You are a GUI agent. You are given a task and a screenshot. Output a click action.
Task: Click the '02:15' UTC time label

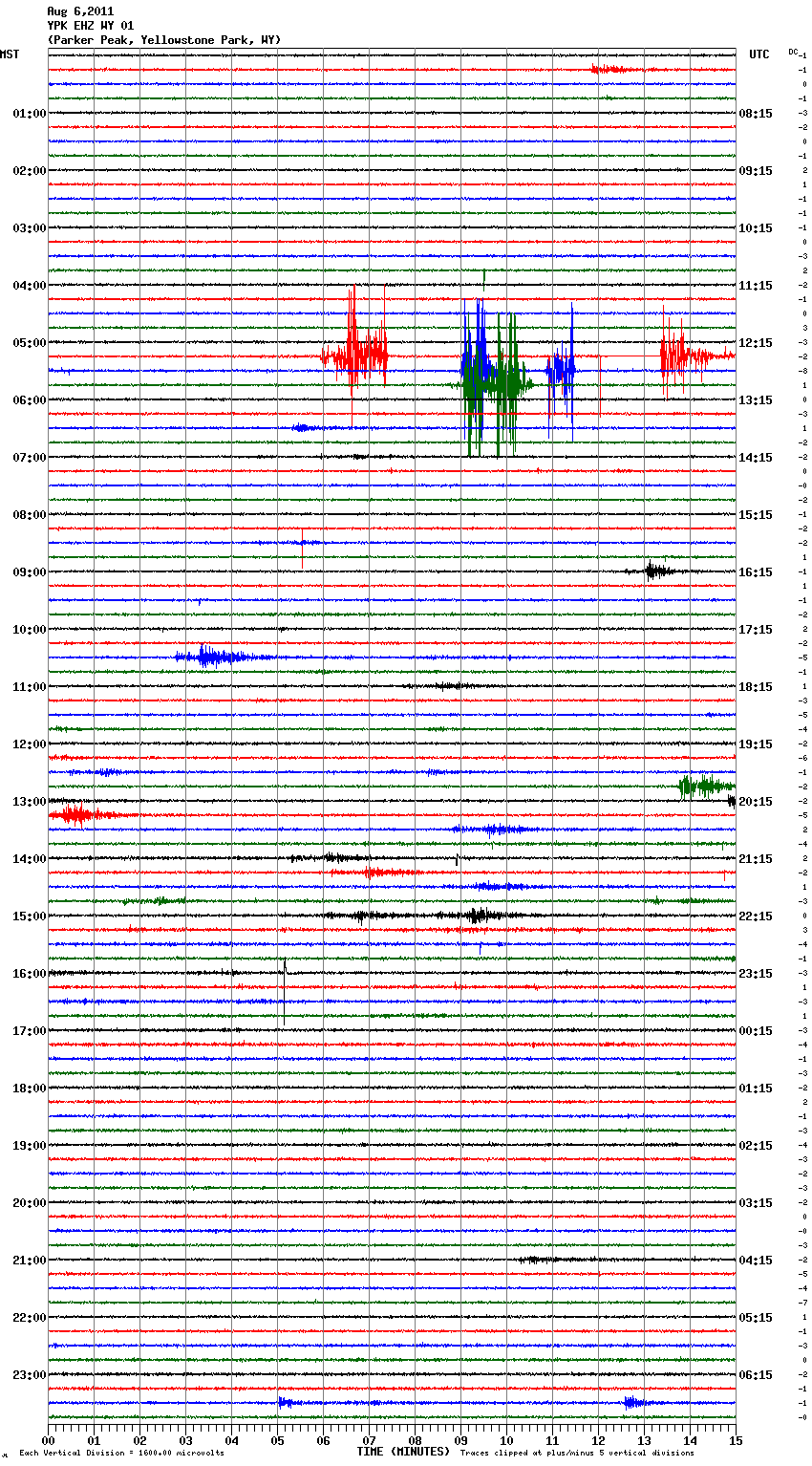756,1146
